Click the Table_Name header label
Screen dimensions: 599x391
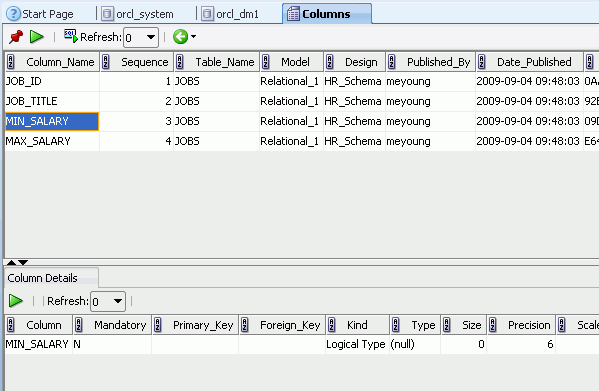tap(225, 62)
